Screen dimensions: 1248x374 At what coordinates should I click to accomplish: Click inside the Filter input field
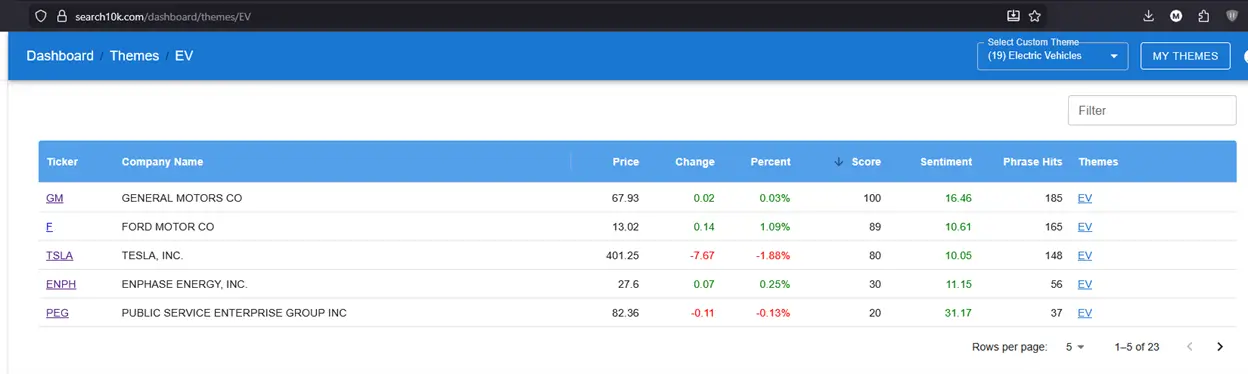coord(1152,111)
